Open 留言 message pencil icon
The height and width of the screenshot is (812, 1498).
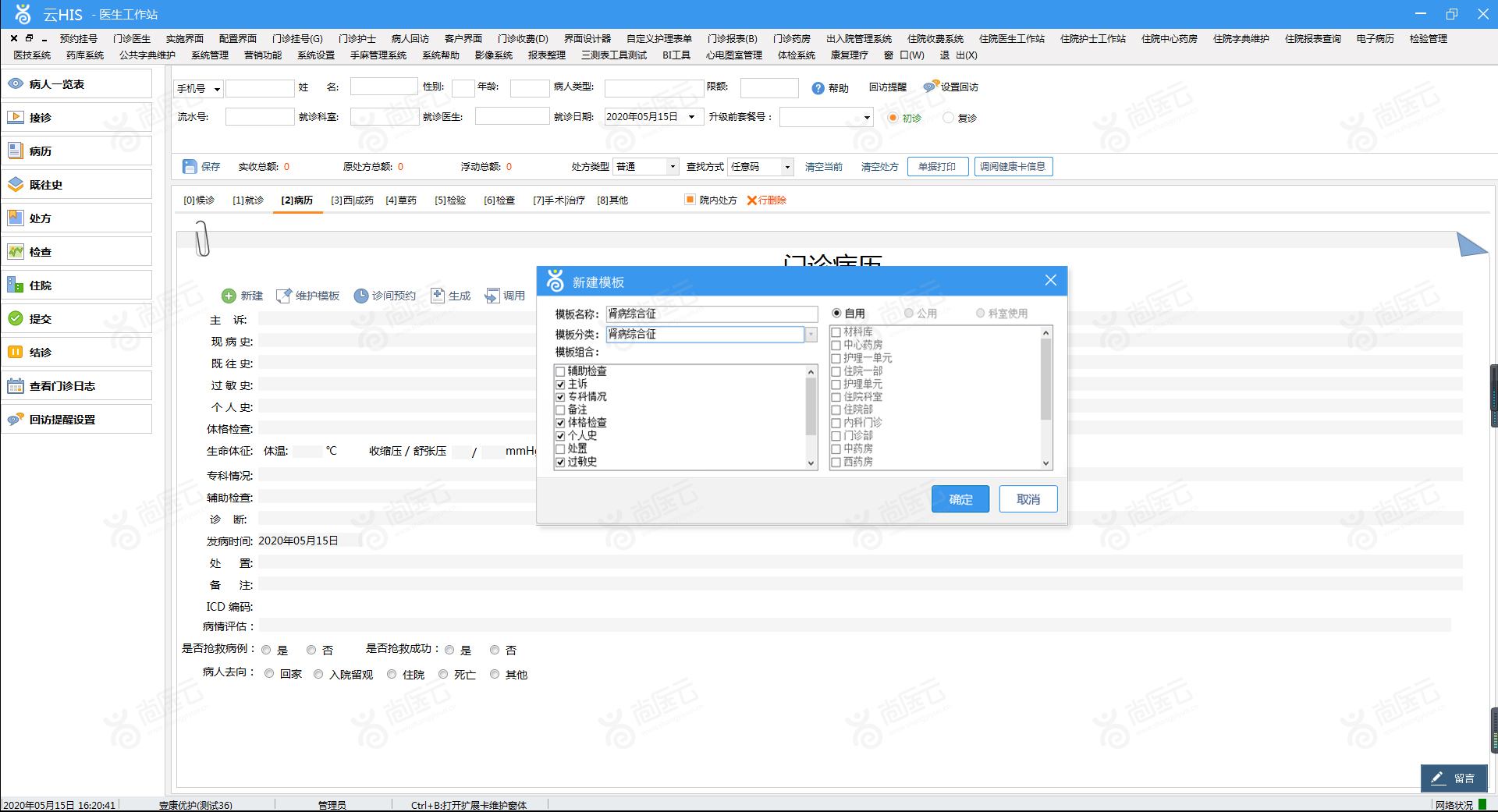[x=1437, y=778]
